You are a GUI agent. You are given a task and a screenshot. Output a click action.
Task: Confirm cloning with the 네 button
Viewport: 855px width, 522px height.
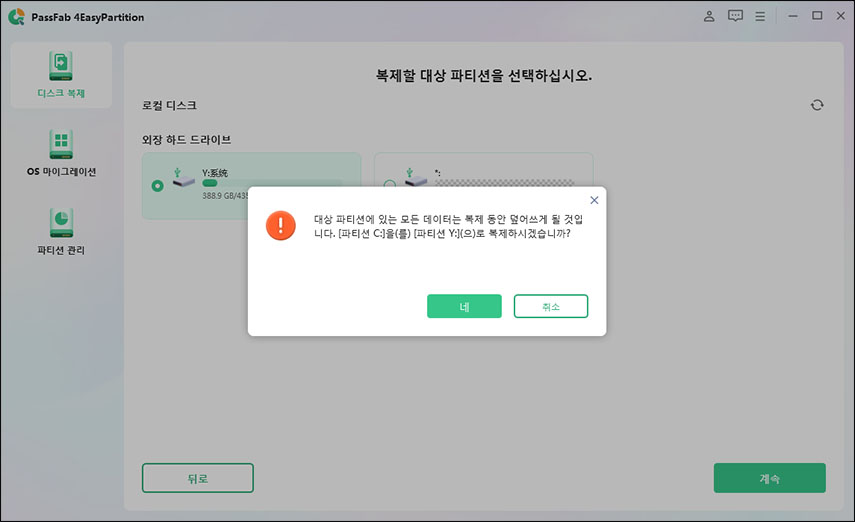coord(464,306)
